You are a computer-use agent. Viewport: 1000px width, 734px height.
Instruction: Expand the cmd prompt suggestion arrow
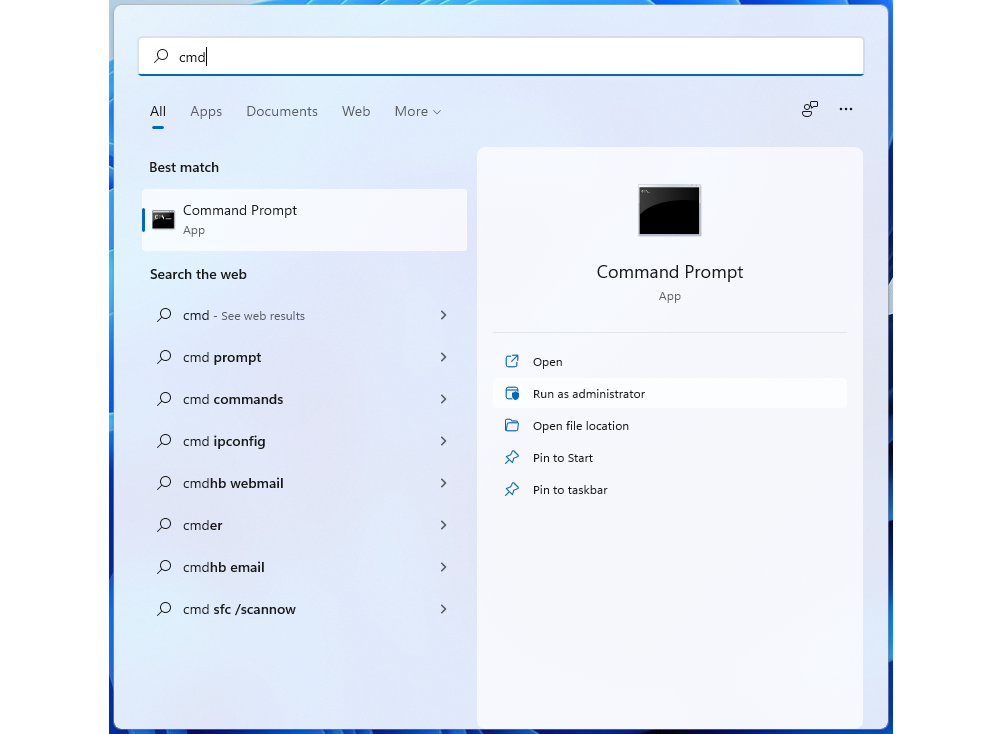click(443, 357)
